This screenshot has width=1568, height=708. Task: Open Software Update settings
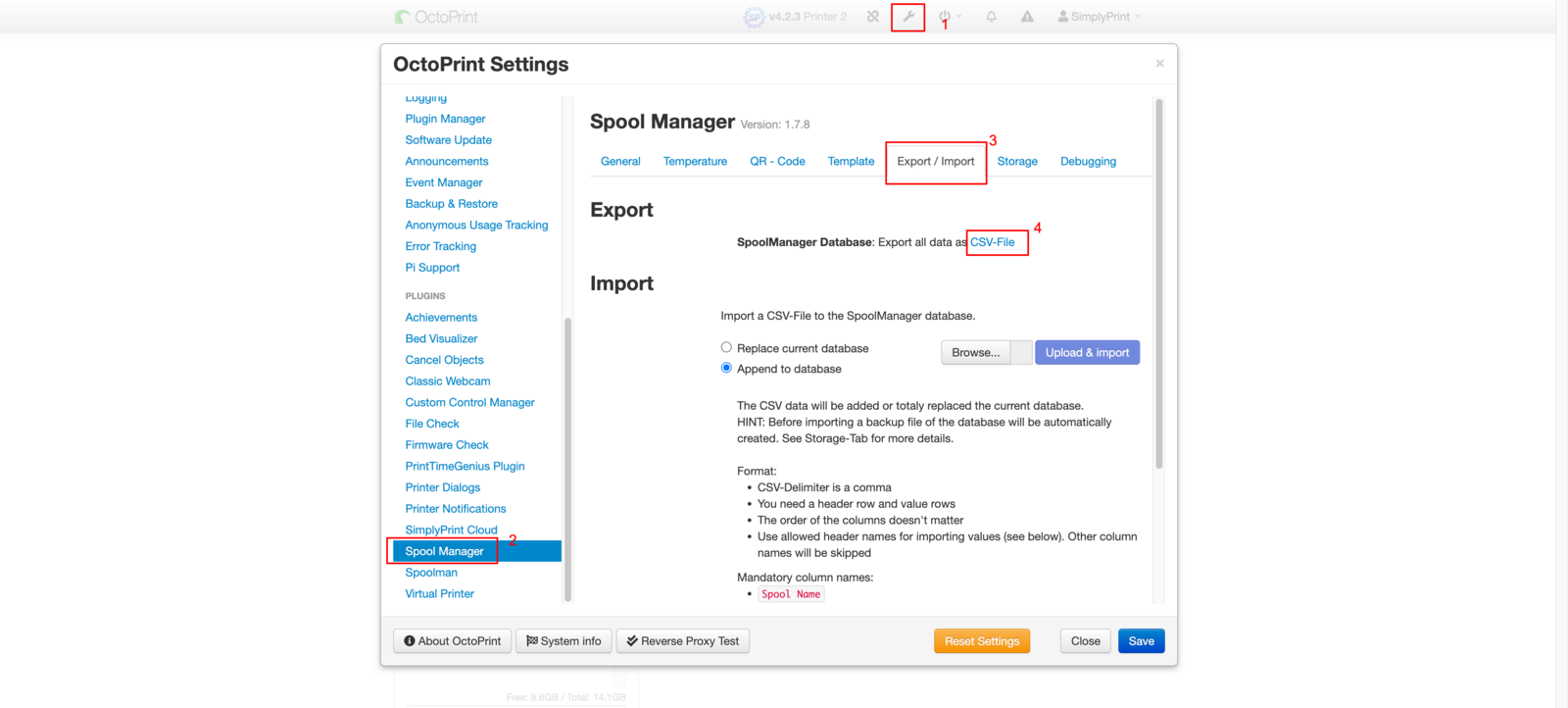pos(448,140)
